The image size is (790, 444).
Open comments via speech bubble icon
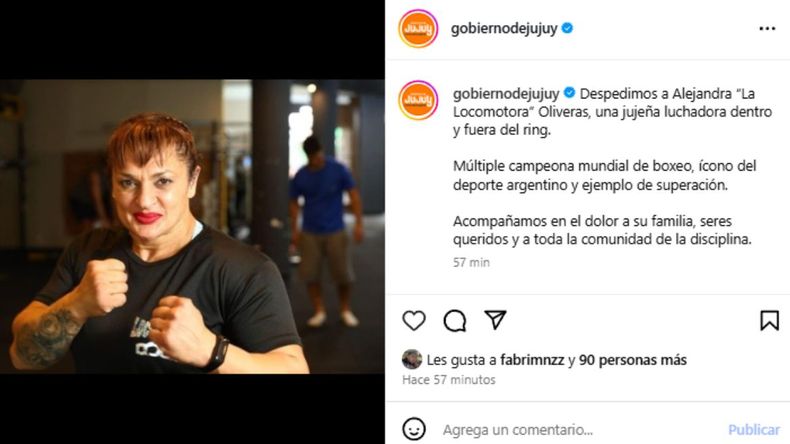tap(454, 321)
